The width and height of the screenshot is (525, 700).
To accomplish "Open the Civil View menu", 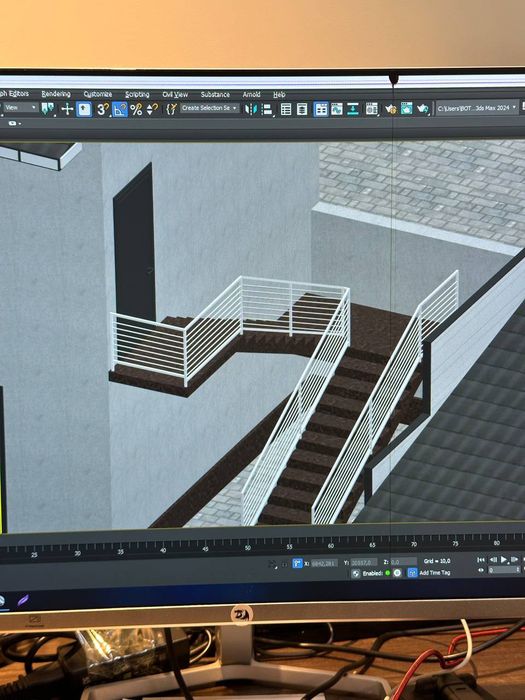I will pos(175,95).
